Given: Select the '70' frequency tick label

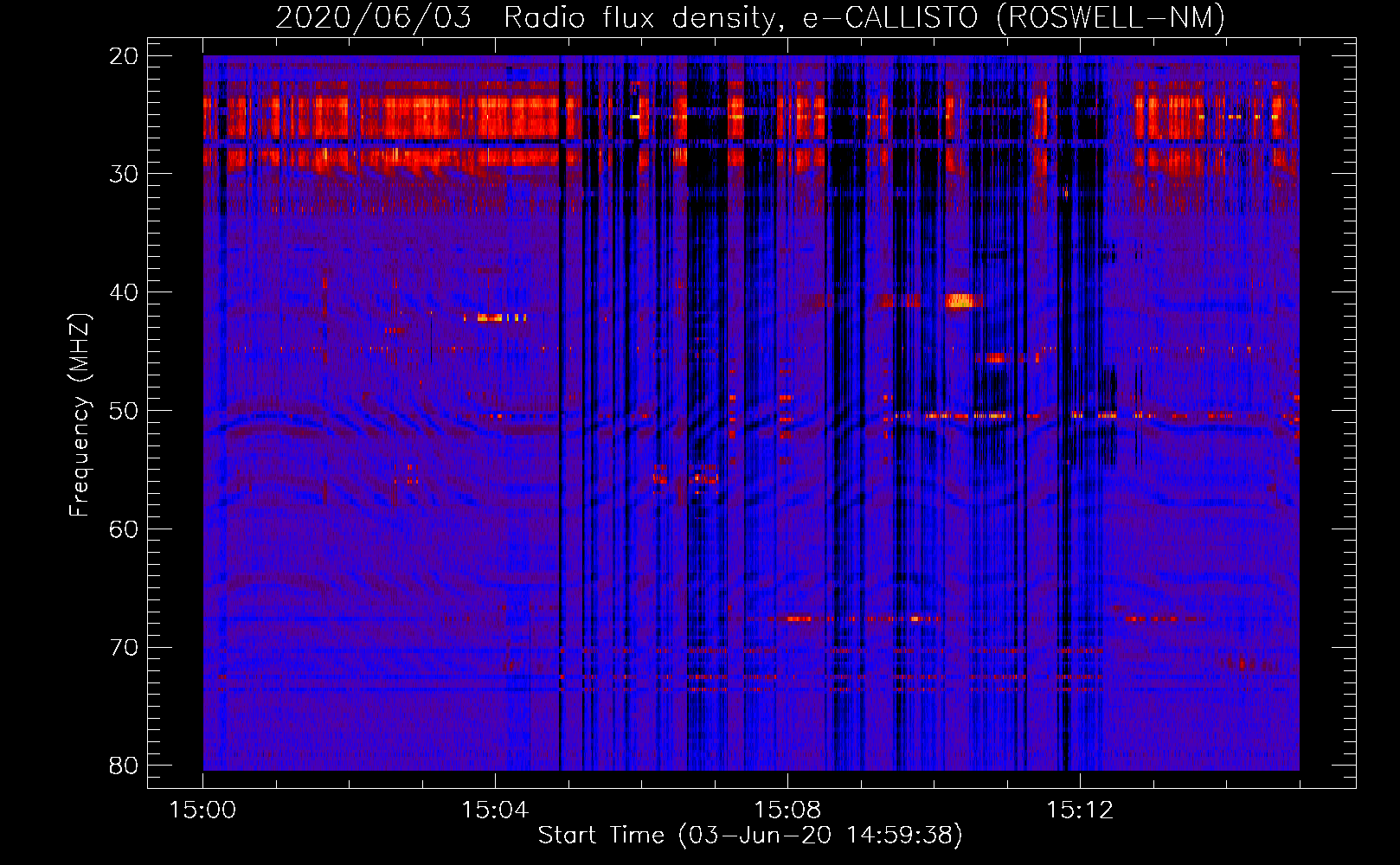Looking at the screenshot, I should coord(124,648).
